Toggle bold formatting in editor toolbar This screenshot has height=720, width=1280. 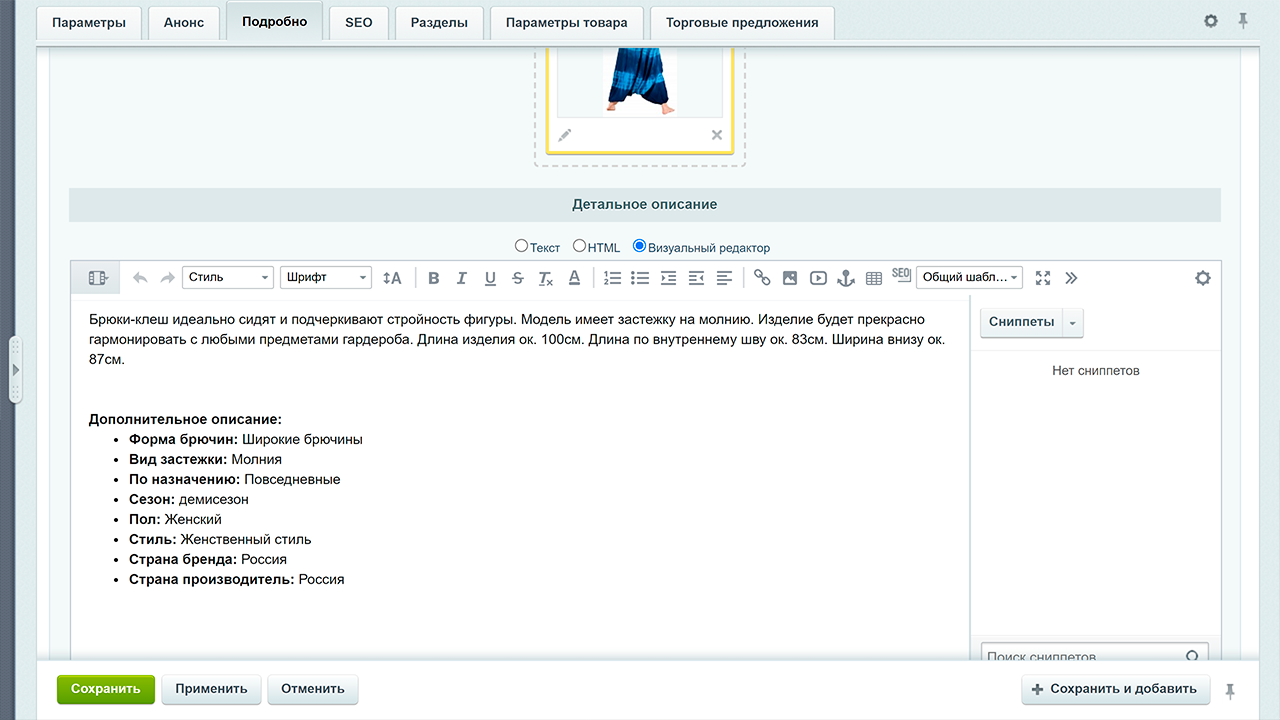(433, 278)
